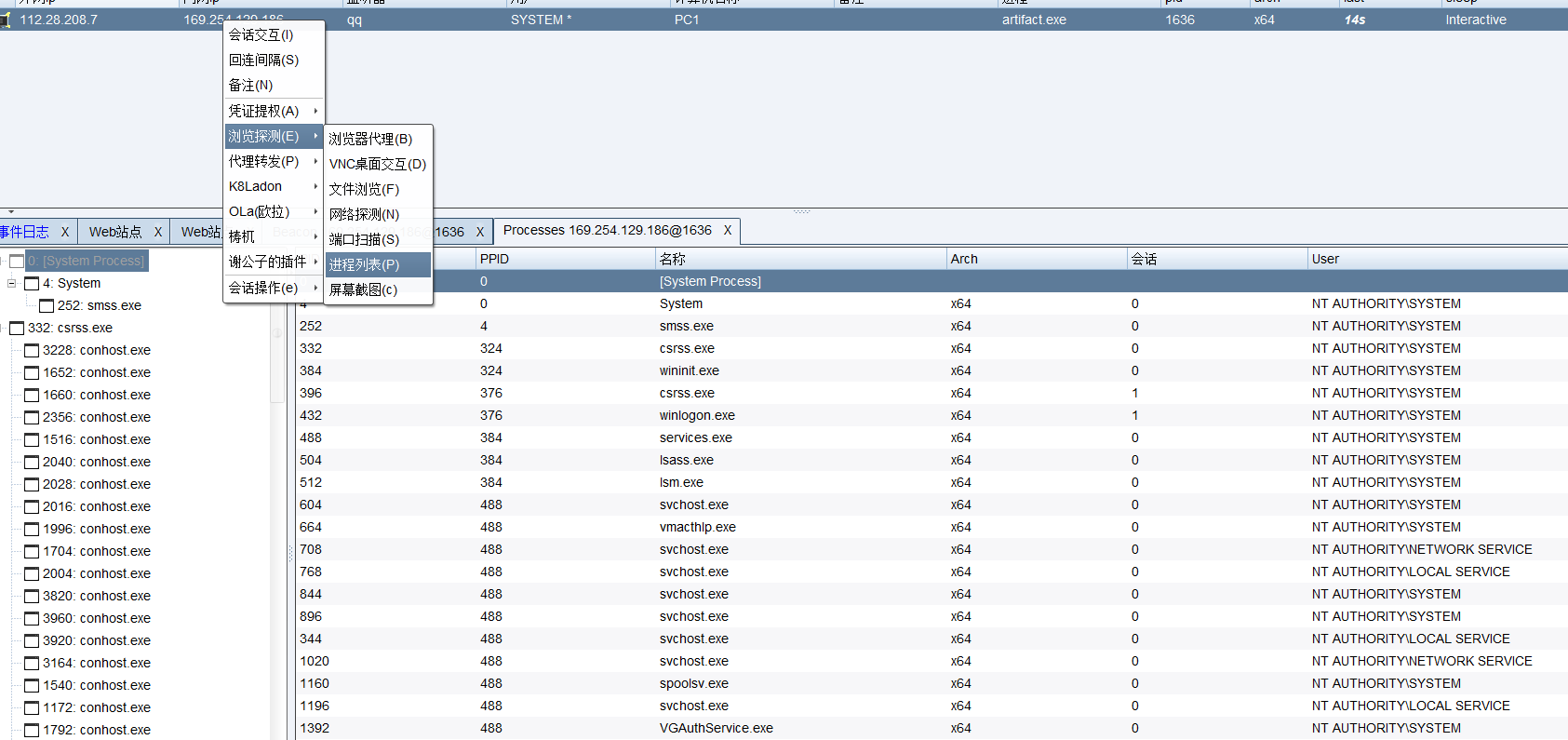Click the box icon beside 252: smss.exe

click(x=47, y=305)
